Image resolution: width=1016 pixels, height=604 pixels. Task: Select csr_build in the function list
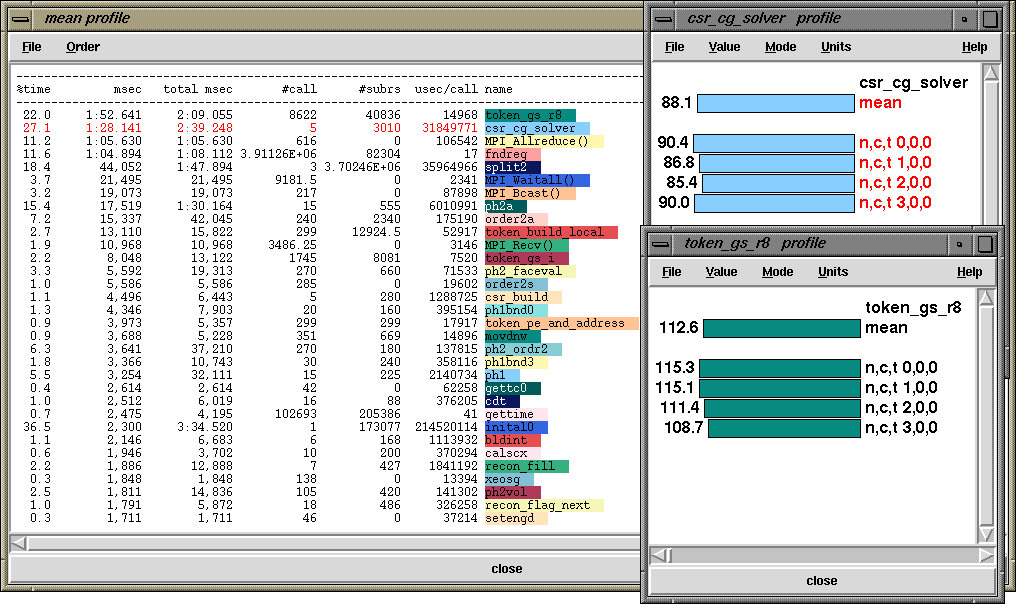pos(523,297)
